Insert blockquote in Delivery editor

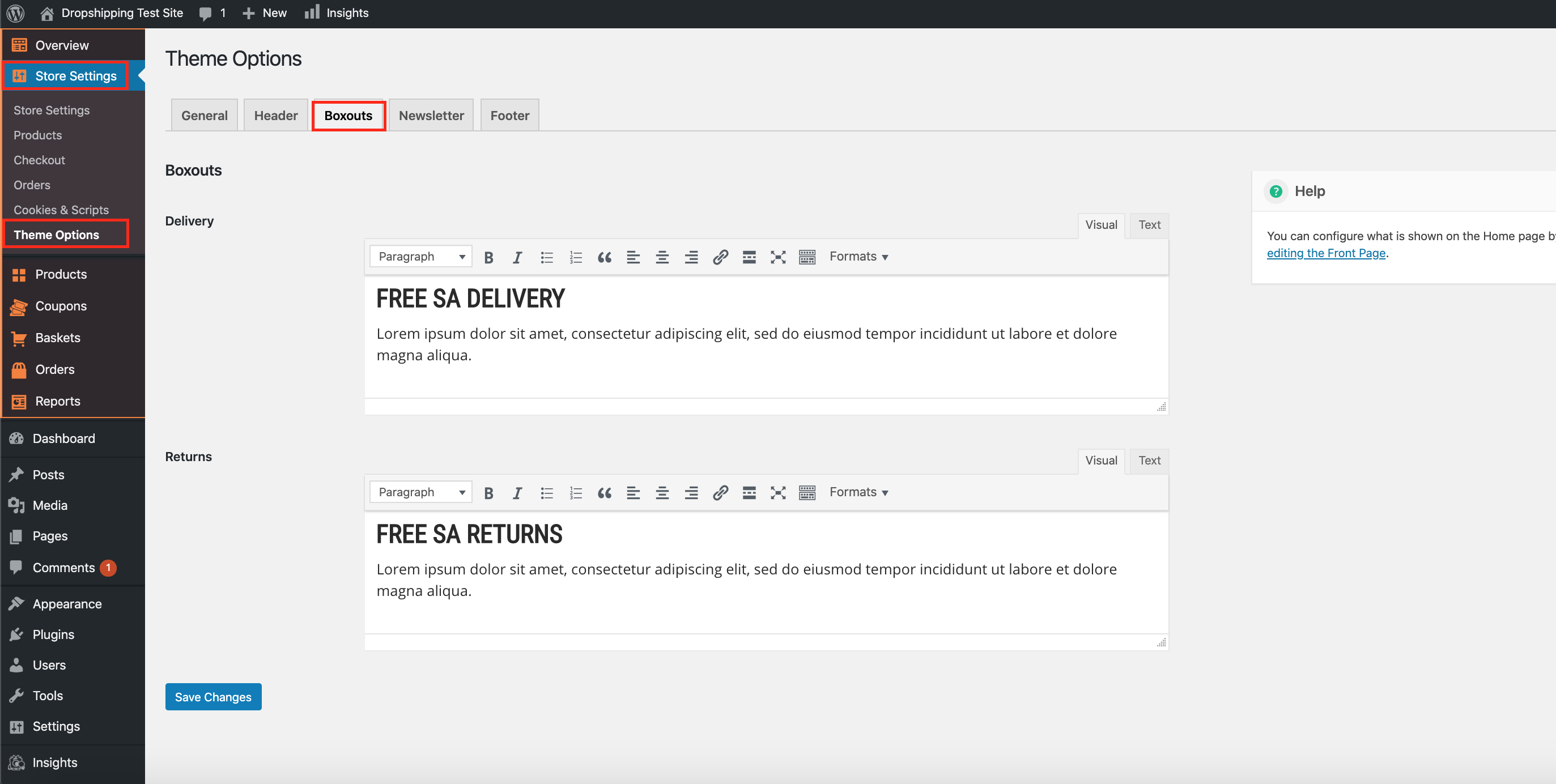(604, 257)
